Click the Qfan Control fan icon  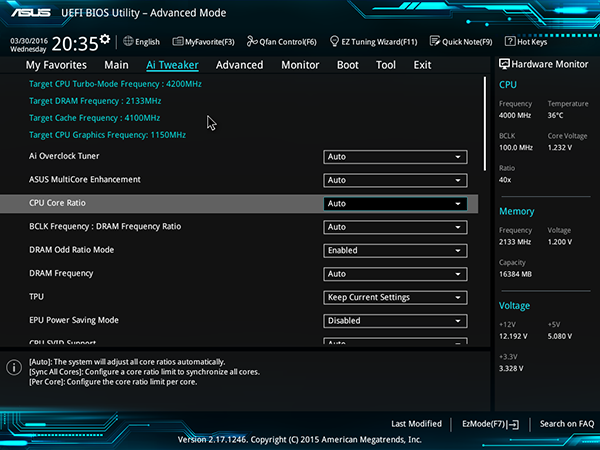[x=252, y=41]
